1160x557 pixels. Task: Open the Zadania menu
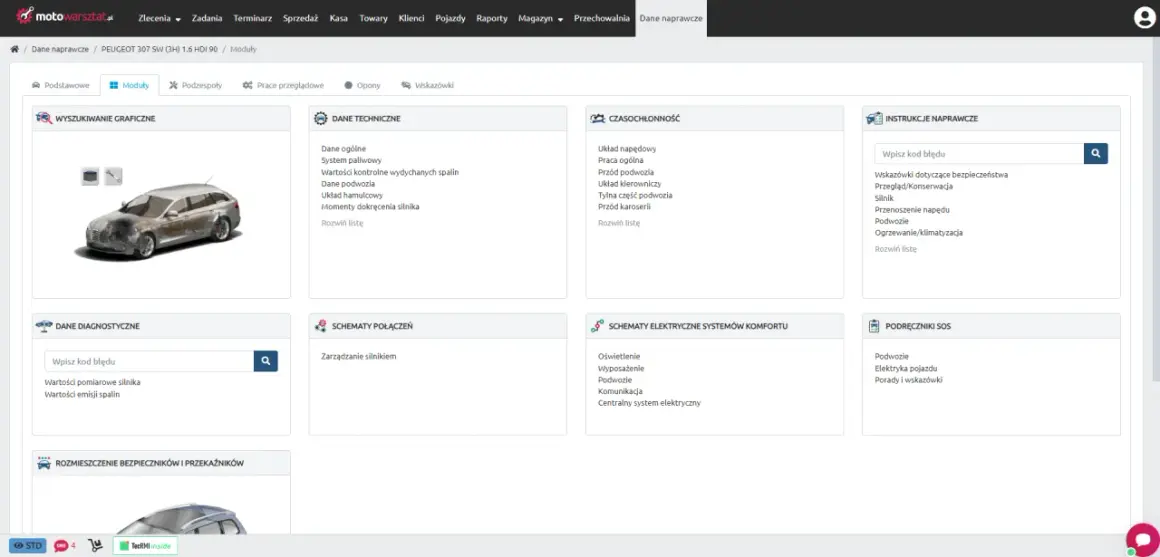tap(206, 18)
